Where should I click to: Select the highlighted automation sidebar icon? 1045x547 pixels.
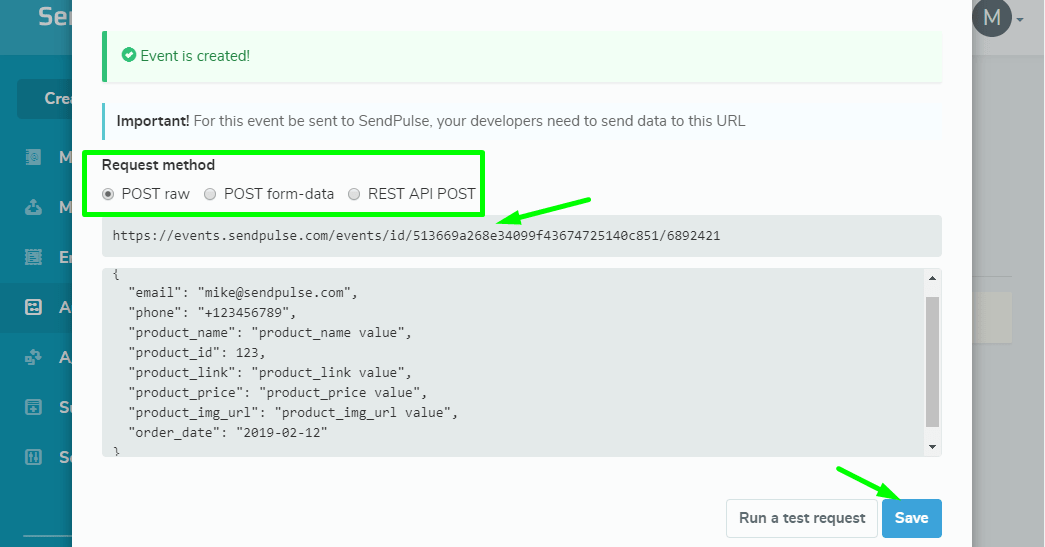[x=33, y=307]
